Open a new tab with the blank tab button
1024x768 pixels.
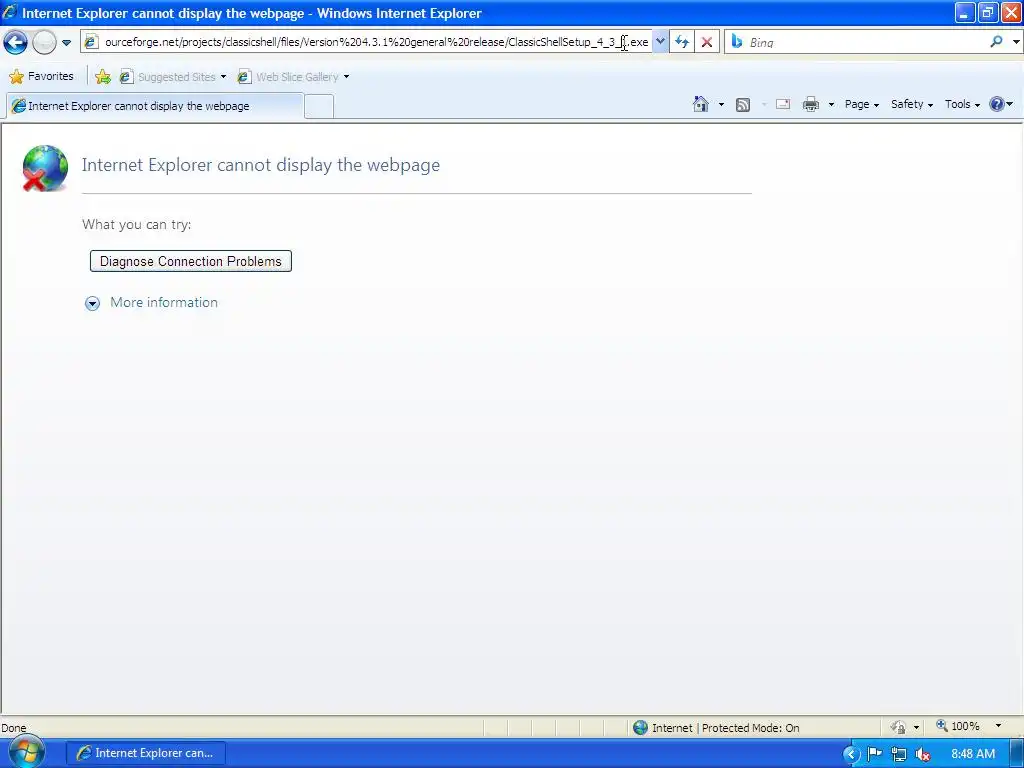319,106
